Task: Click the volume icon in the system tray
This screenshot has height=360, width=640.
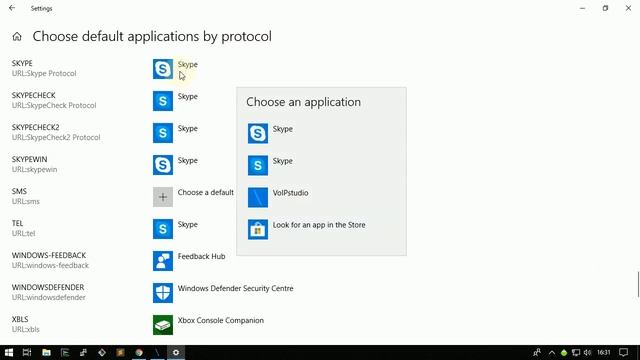Action: point(587,352)
